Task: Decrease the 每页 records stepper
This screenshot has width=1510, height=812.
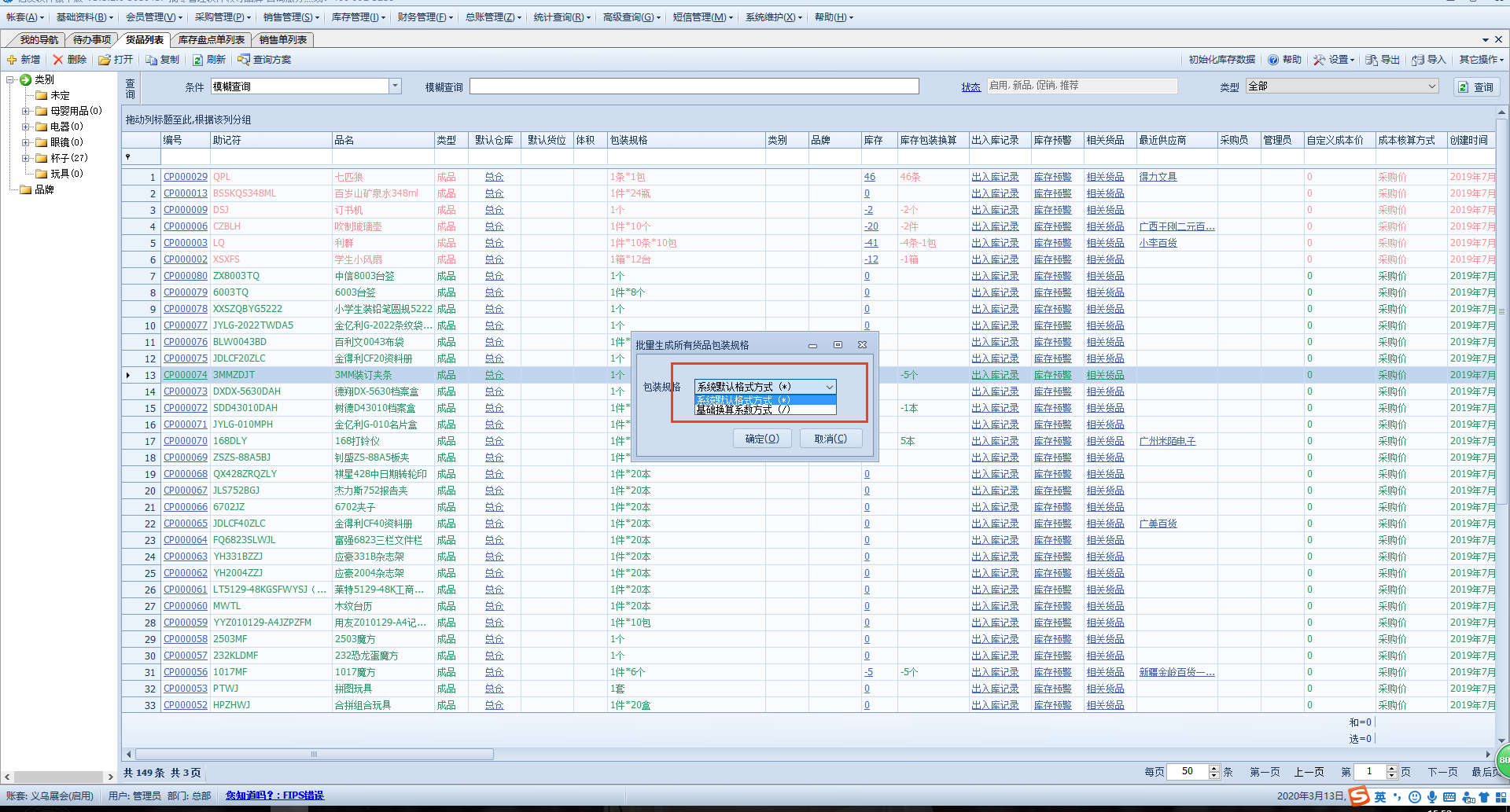Action: tap(1214, 776)
